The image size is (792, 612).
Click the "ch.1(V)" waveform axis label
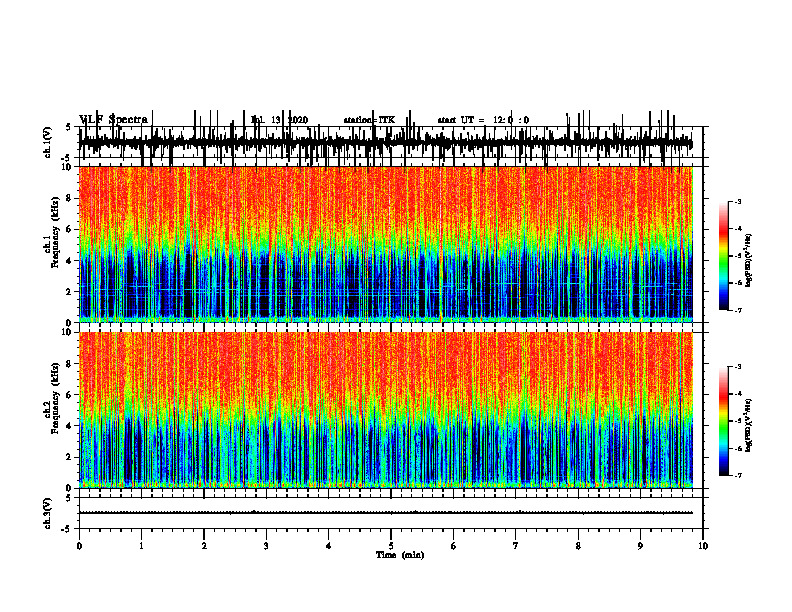tap(48, 142)
